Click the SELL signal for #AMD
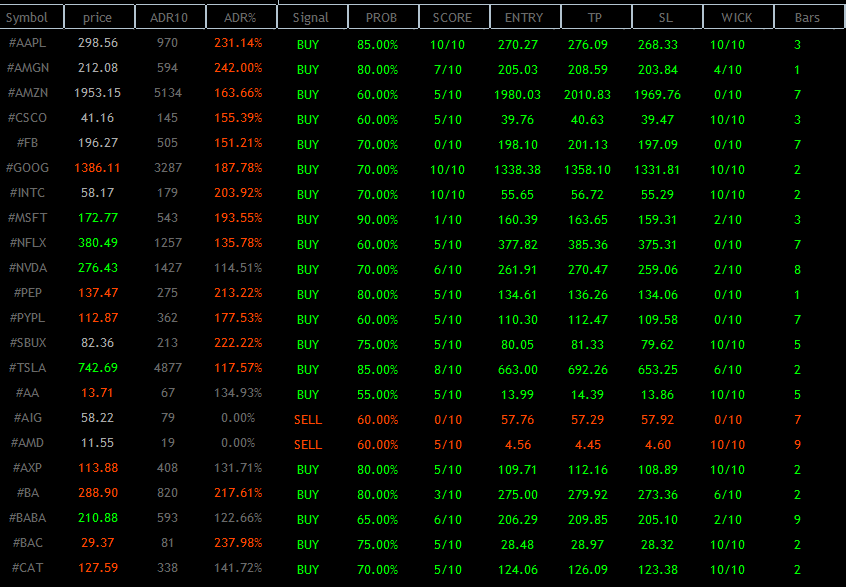This screenshot has height=587, width=846. [x=308, y=445]
